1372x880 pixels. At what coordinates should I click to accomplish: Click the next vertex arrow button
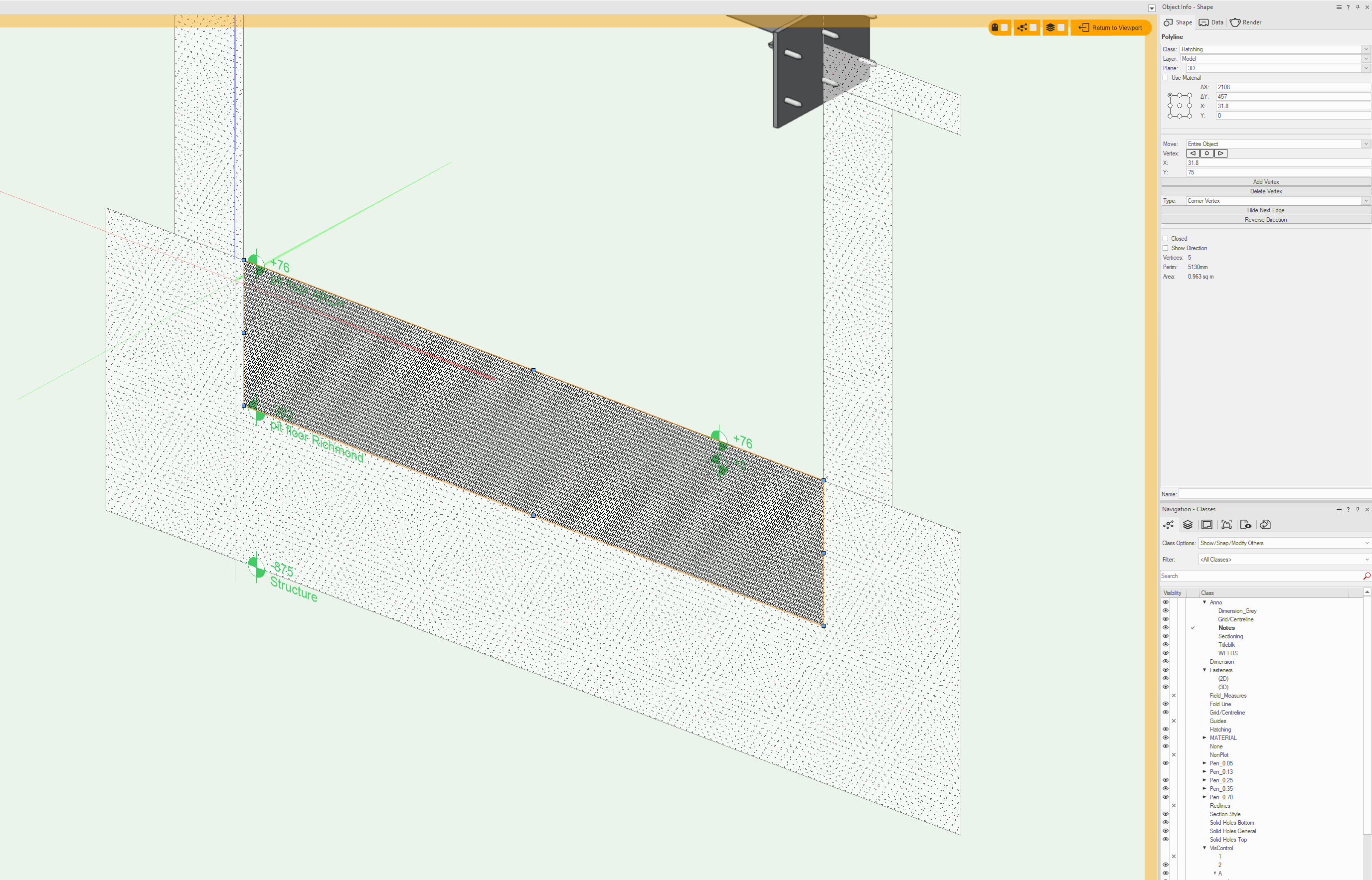pos(1220,153)
